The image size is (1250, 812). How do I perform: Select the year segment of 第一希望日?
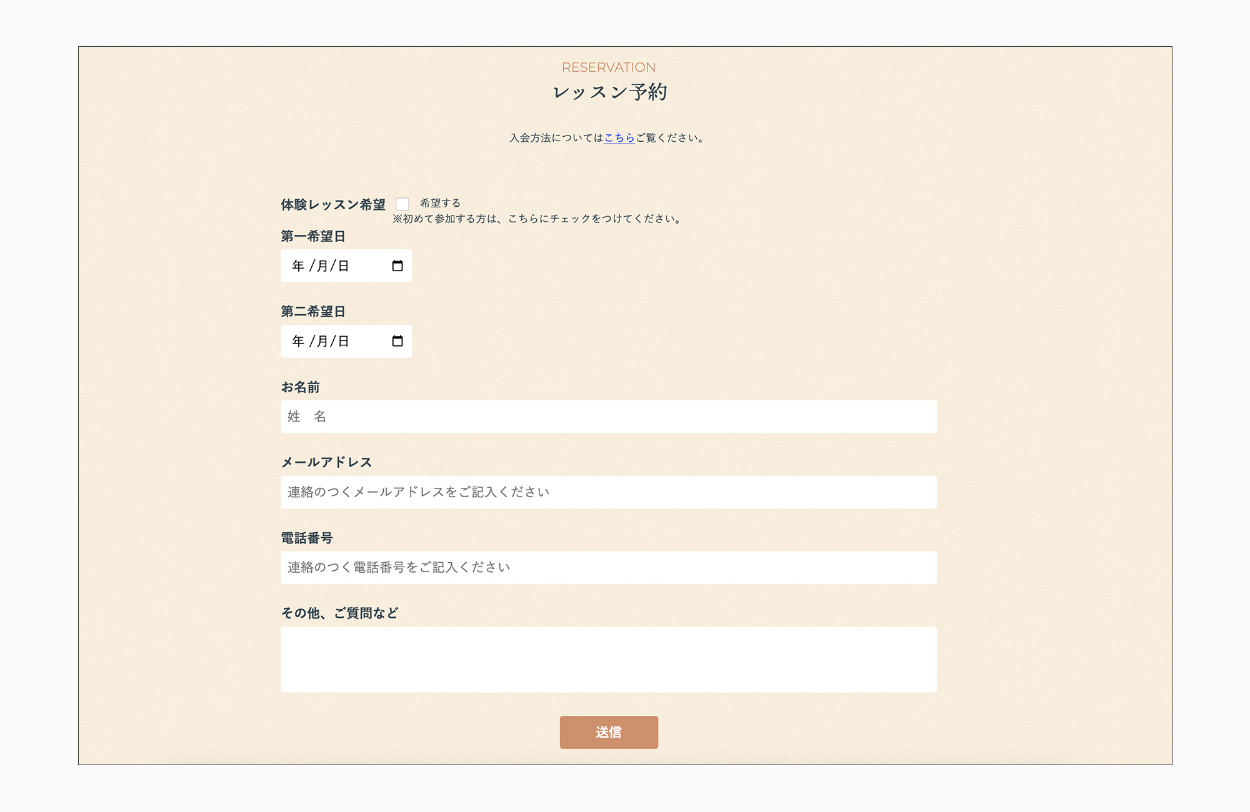coord(298,266)
